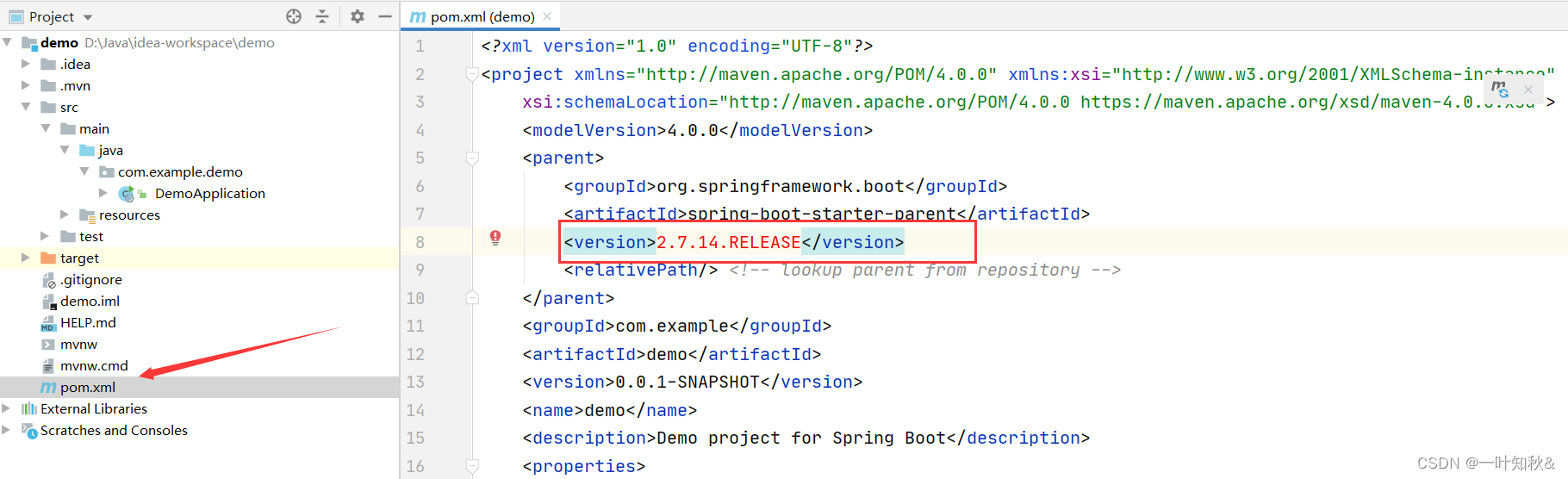
Task: Expand the DemoApplication class node
Action: [103, 192]
